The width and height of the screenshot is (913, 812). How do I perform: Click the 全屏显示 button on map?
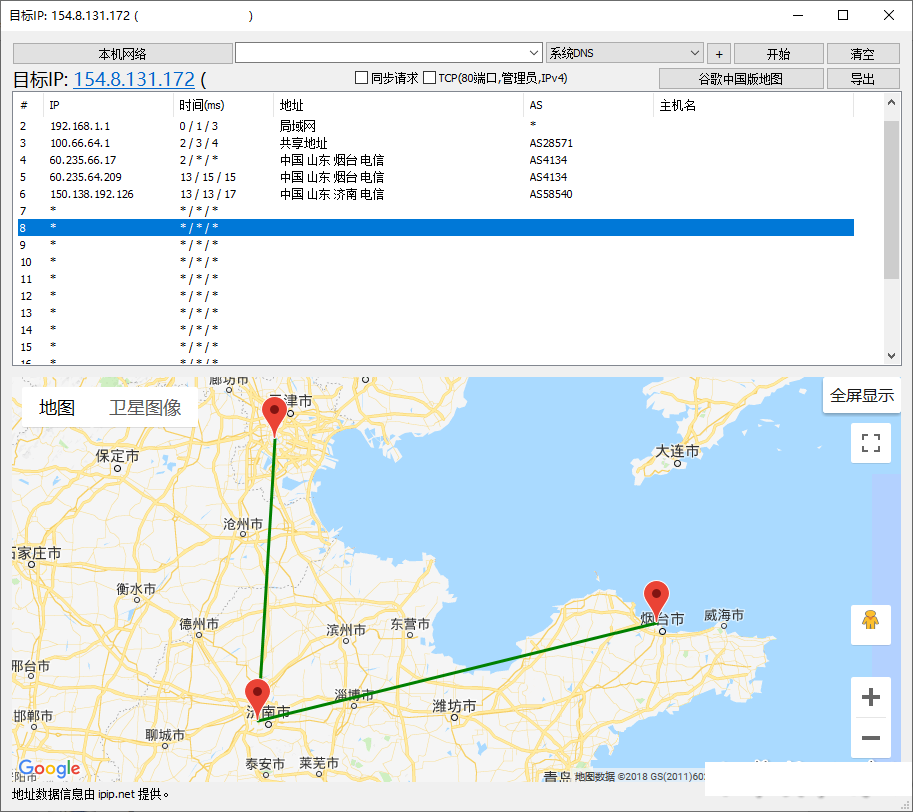coord(861,395)
